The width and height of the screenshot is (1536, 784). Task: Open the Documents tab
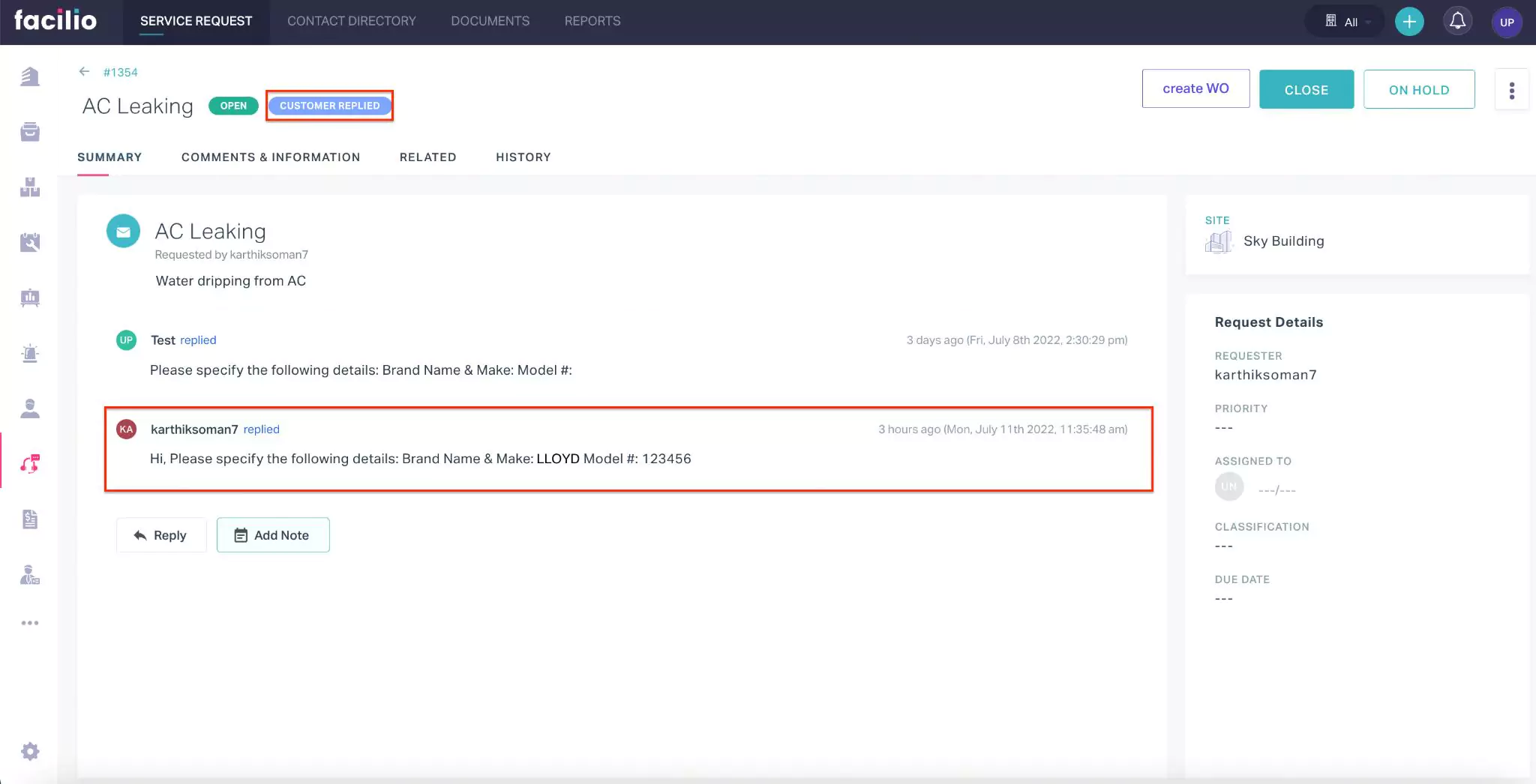(x=490, y=21)
